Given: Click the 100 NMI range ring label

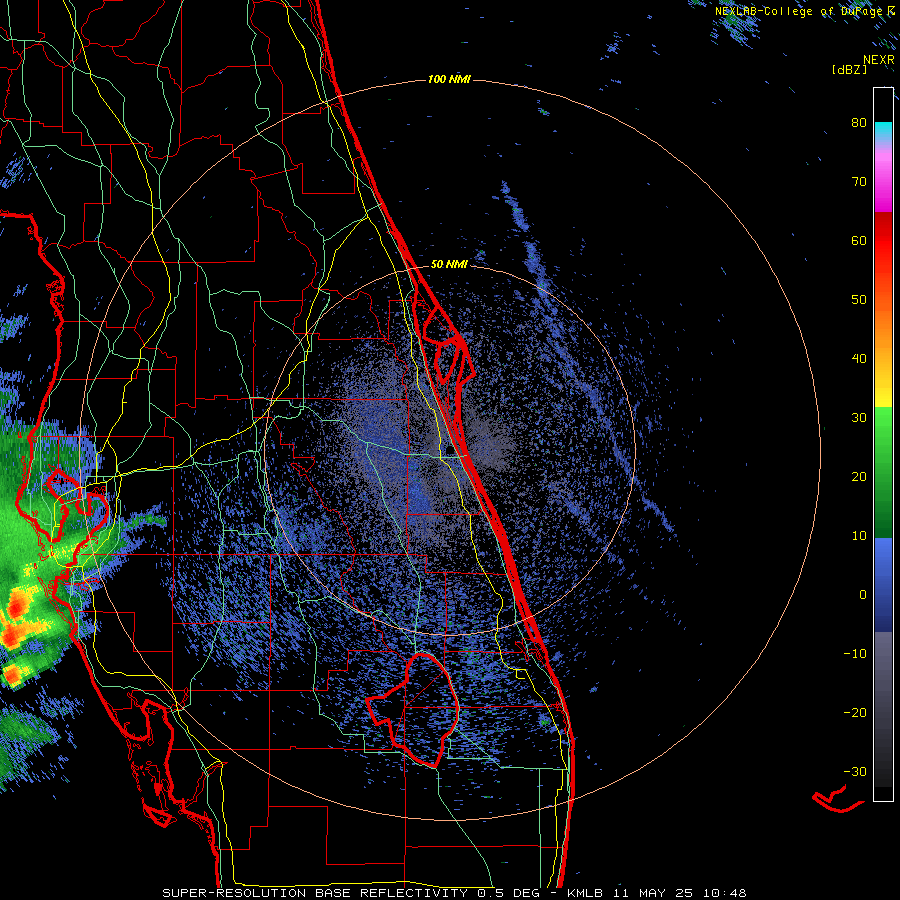Looking at the screenshot, I should tap(449, 79).
